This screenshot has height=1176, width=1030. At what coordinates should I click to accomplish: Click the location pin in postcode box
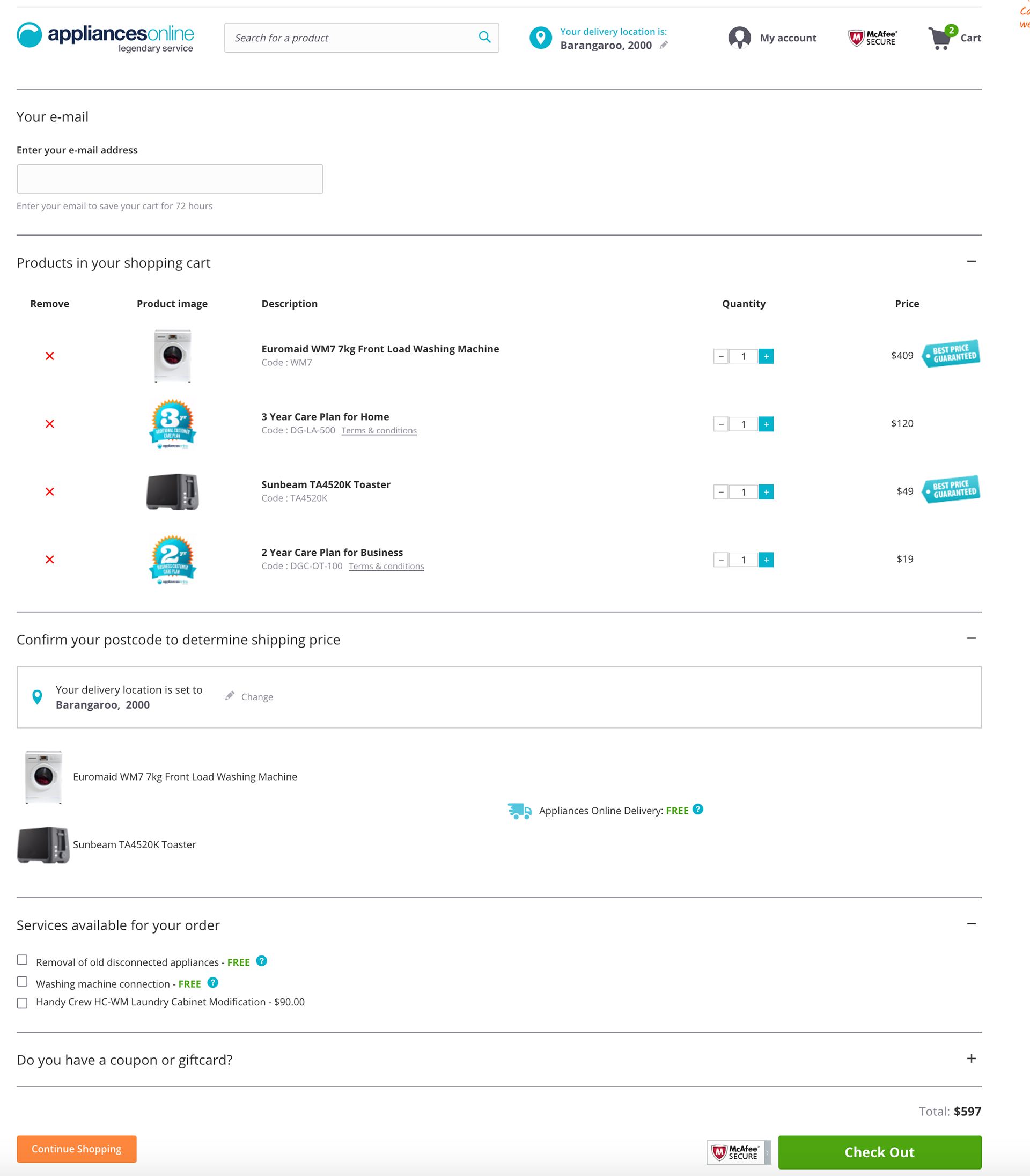point(38,697)
